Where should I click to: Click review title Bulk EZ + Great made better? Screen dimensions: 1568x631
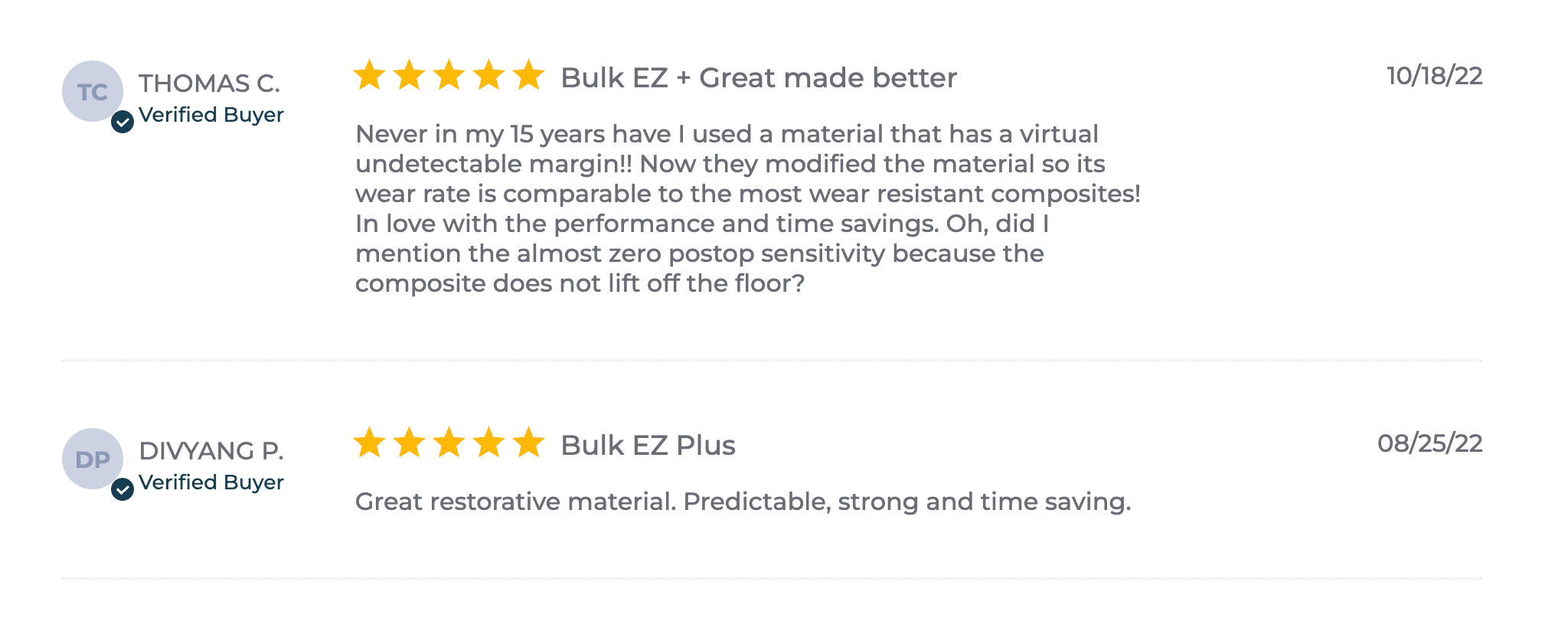pyautogui.click(x=759, y=77)
